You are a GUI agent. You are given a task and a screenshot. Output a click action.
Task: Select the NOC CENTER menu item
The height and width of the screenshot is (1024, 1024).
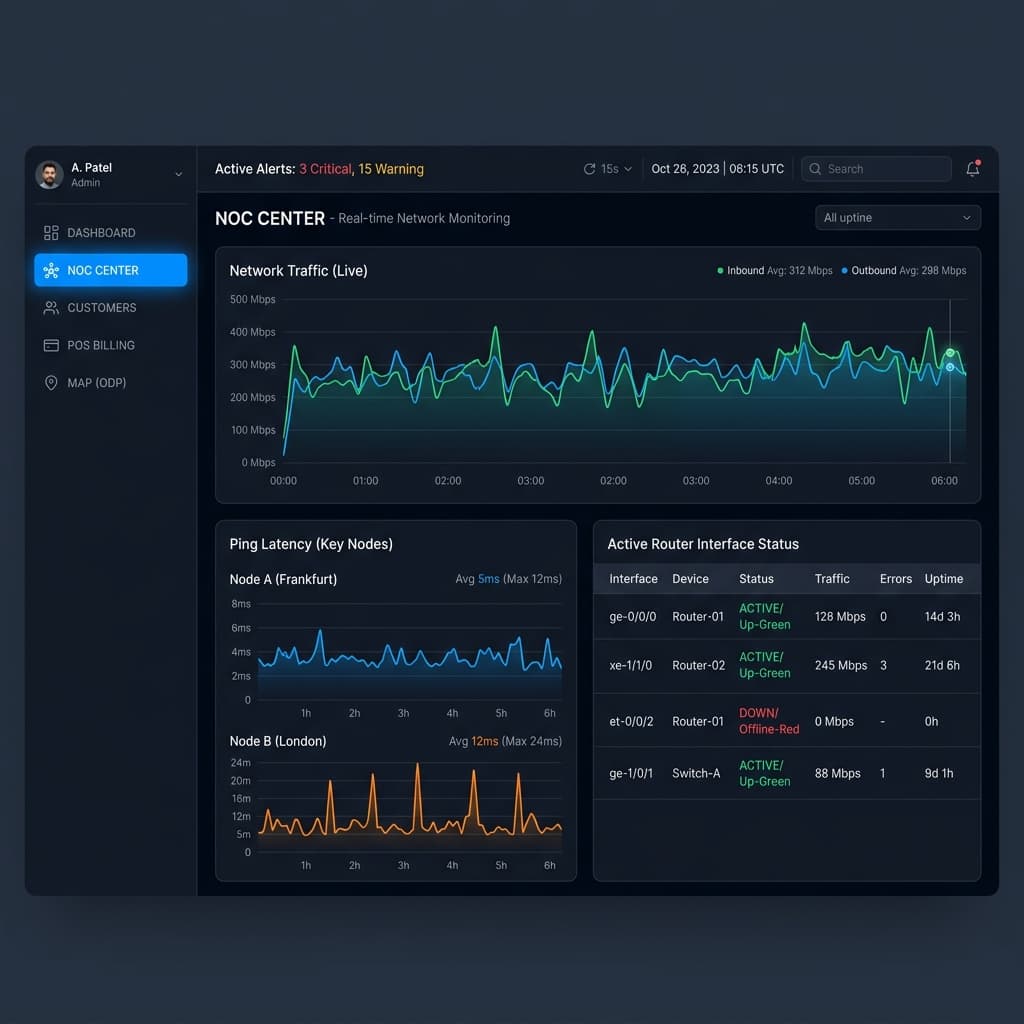111,270
